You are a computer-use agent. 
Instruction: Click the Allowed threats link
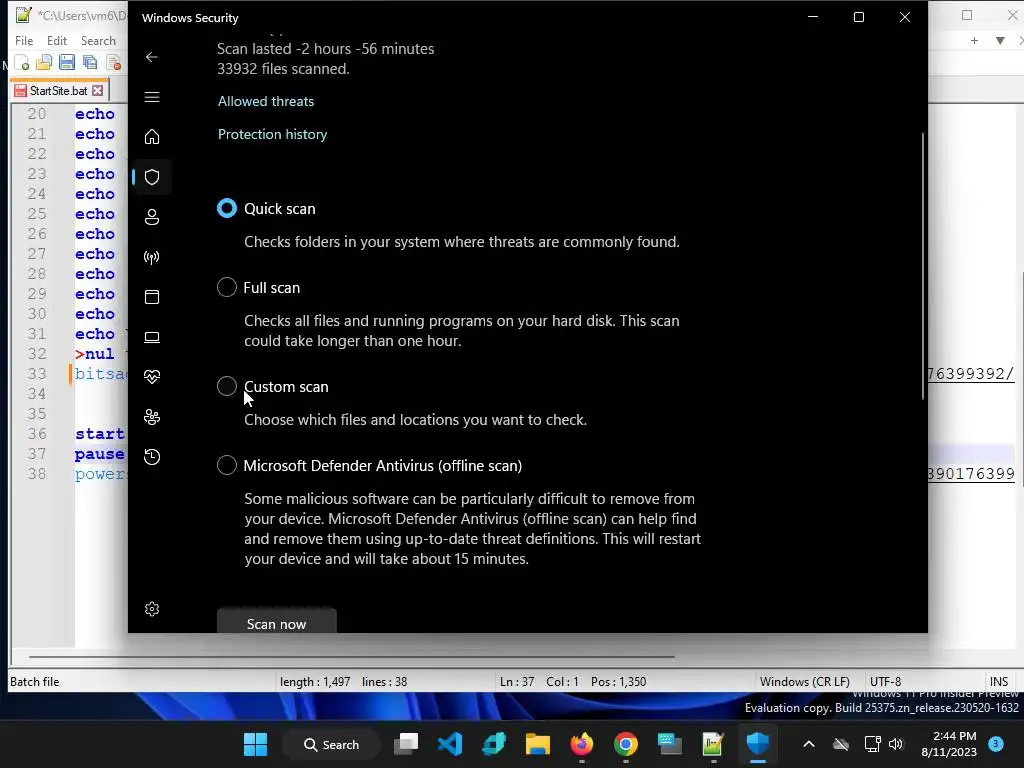(x=266, y=101)
